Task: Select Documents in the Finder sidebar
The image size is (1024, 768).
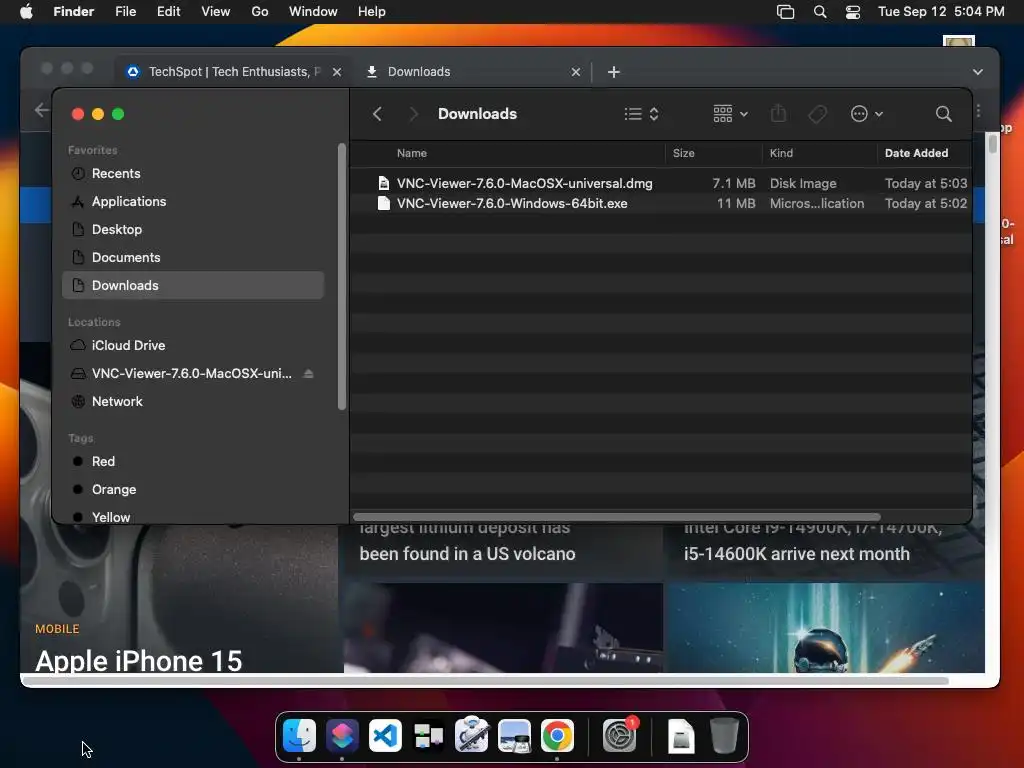Action: pyautogui.click(x=193, y=258)
